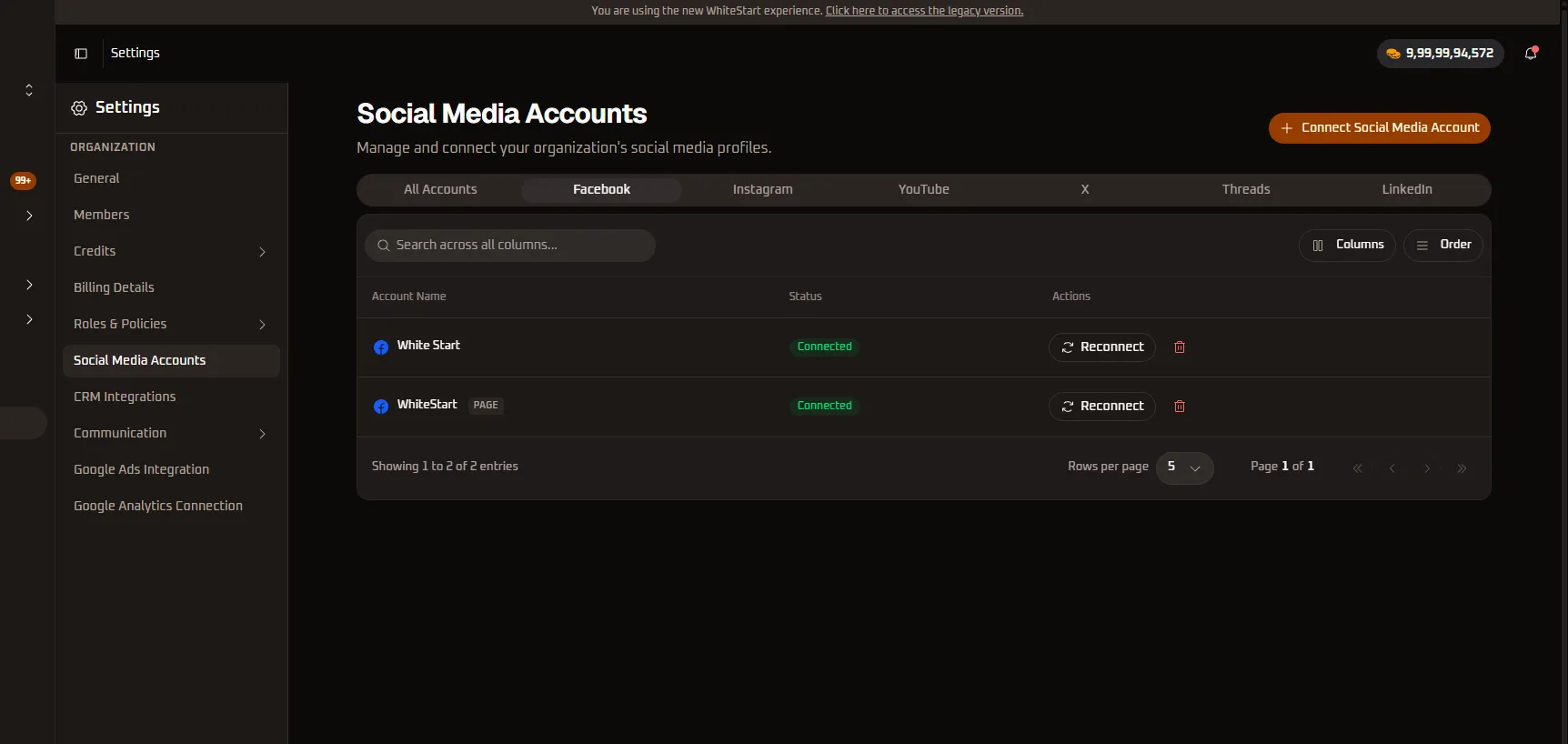Go to next page of results

tap(1427, 468)
